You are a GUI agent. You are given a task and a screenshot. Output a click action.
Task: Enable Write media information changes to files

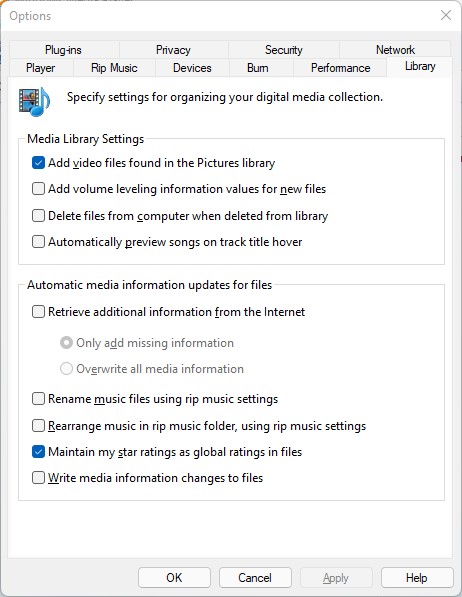[x=38, y=478]
